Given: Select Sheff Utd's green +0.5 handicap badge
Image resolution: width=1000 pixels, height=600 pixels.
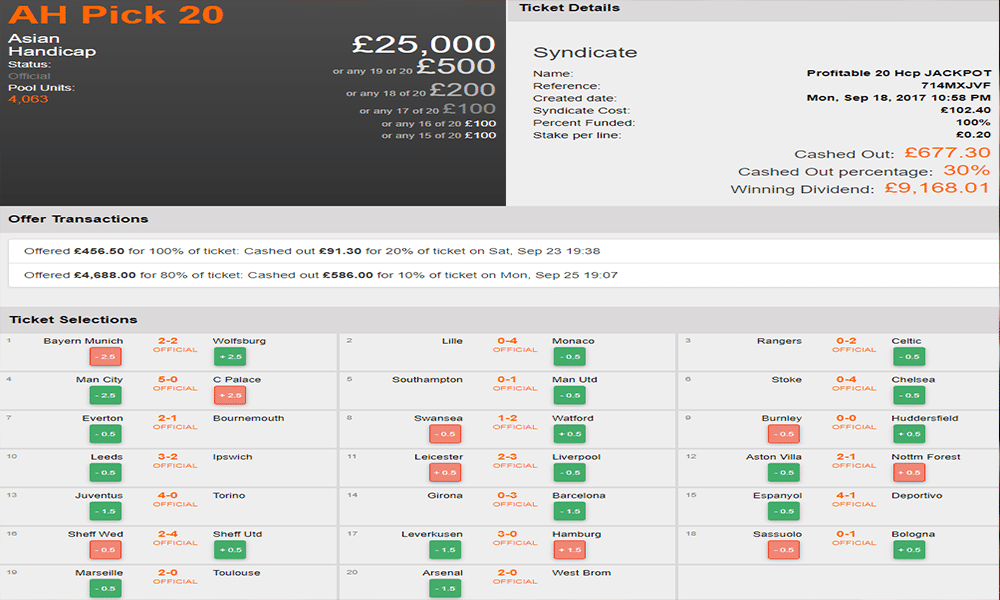Looking at the screenshot, I should 229,549.
